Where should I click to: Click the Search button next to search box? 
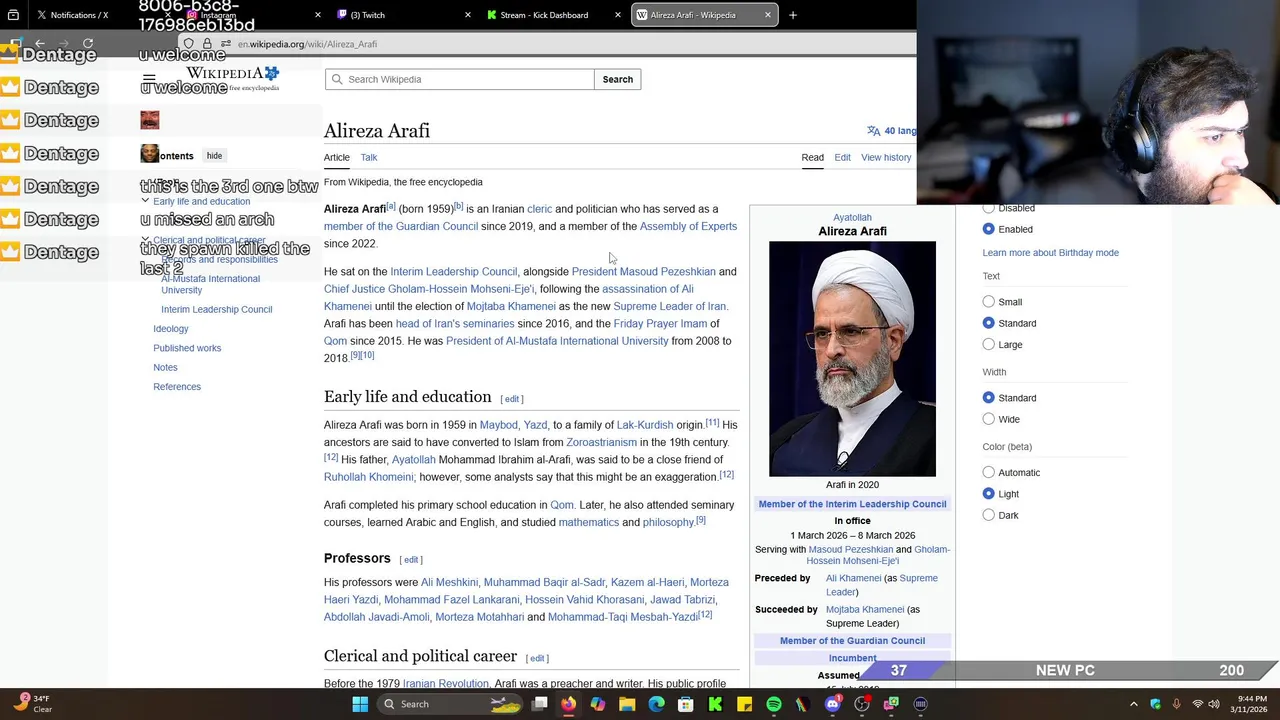(617, 79)
